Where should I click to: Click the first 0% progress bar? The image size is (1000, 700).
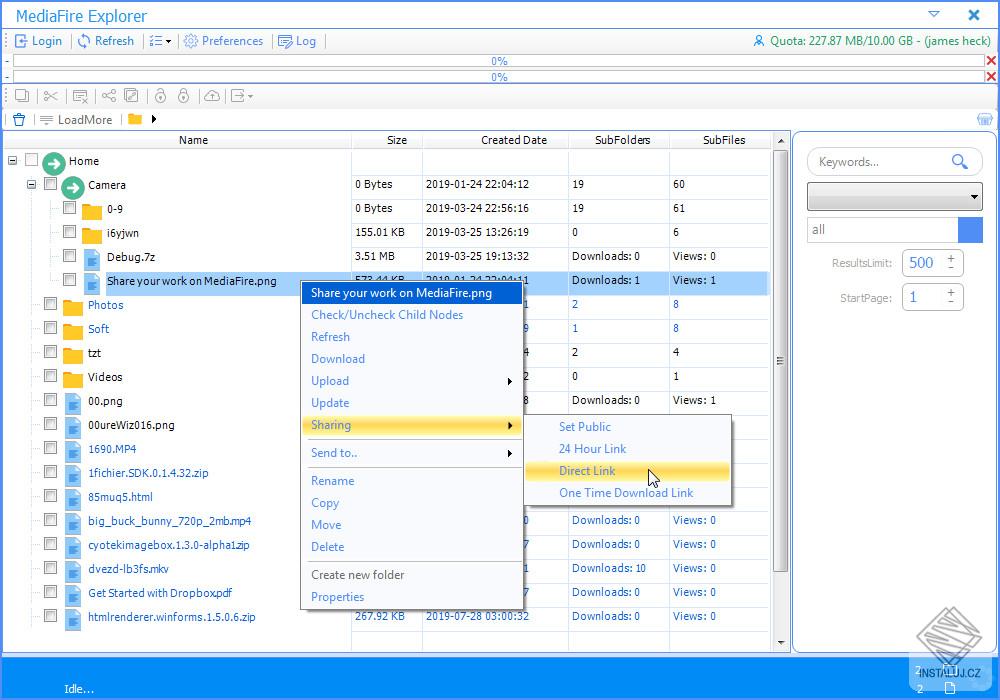499,61
